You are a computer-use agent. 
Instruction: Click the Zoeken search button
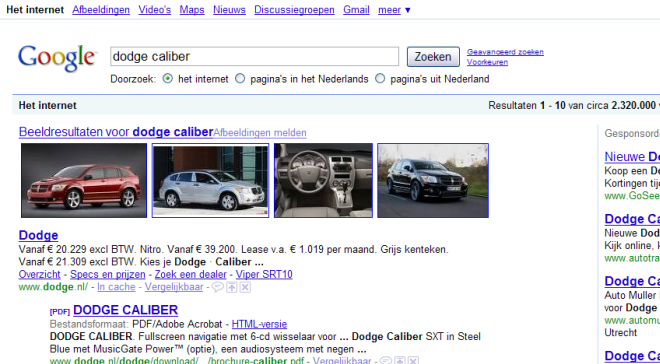coord(433,57)
